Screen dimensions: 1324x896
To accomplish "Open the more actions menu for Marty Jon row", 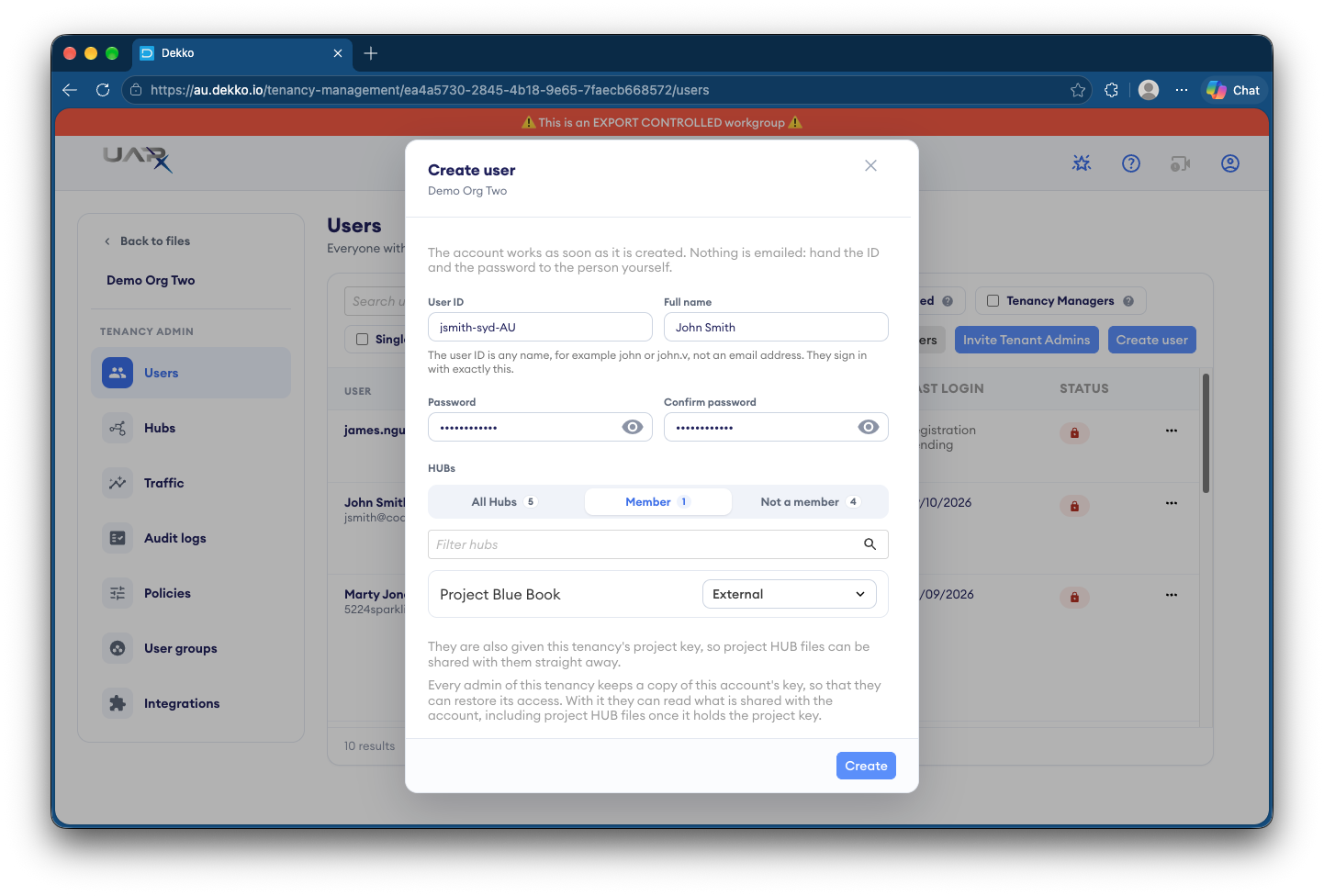I will pos(1172,595).
